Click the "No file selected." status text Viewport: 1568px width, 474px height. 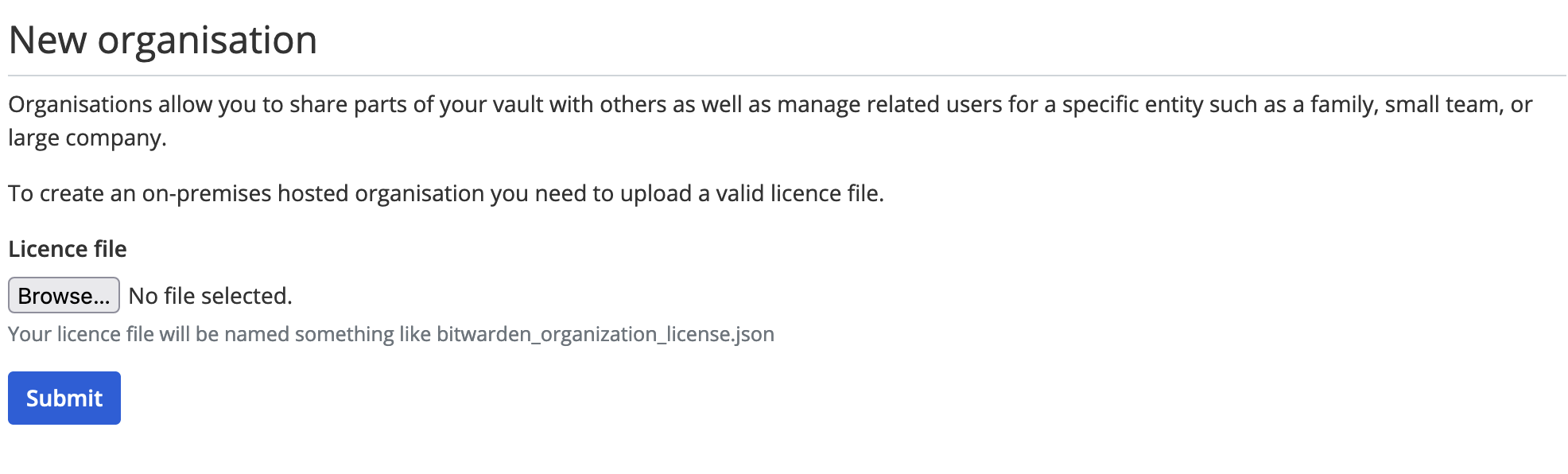click(x=211, y=296)
